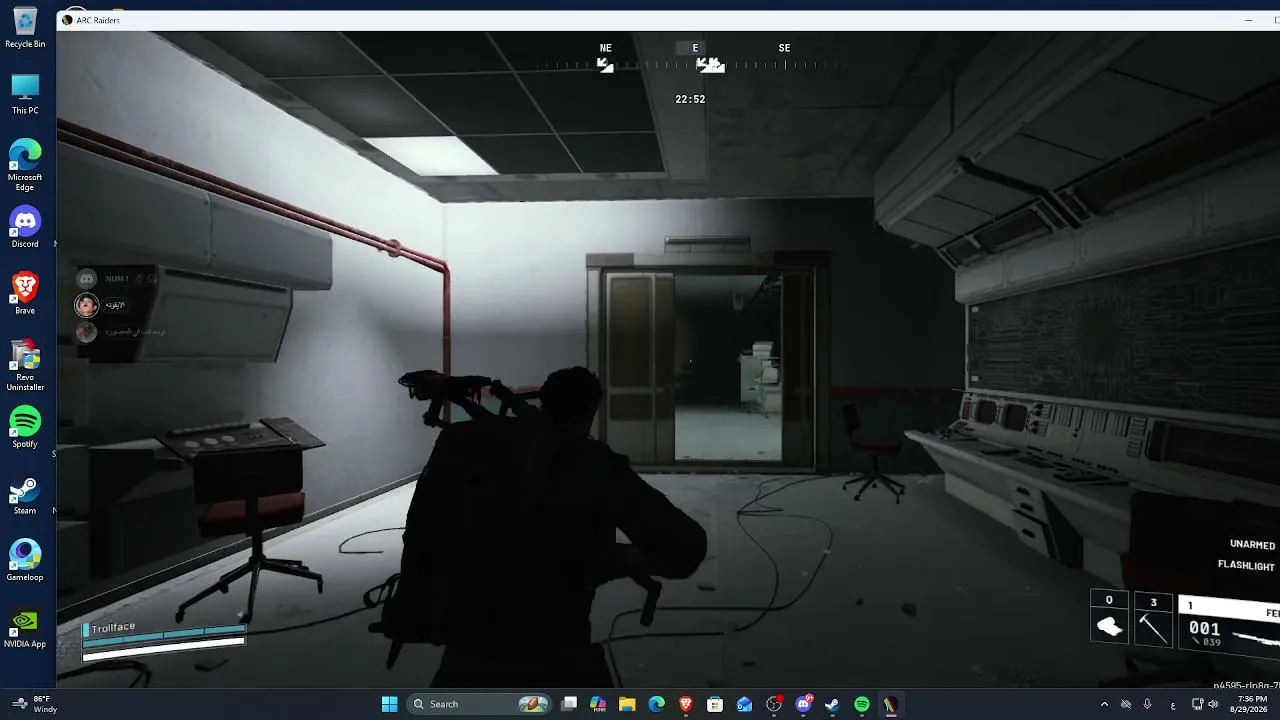Click the Discord overlay logo icon
Screen dimensions: 1280x720
pyautogui.click(x=87, y=279)
